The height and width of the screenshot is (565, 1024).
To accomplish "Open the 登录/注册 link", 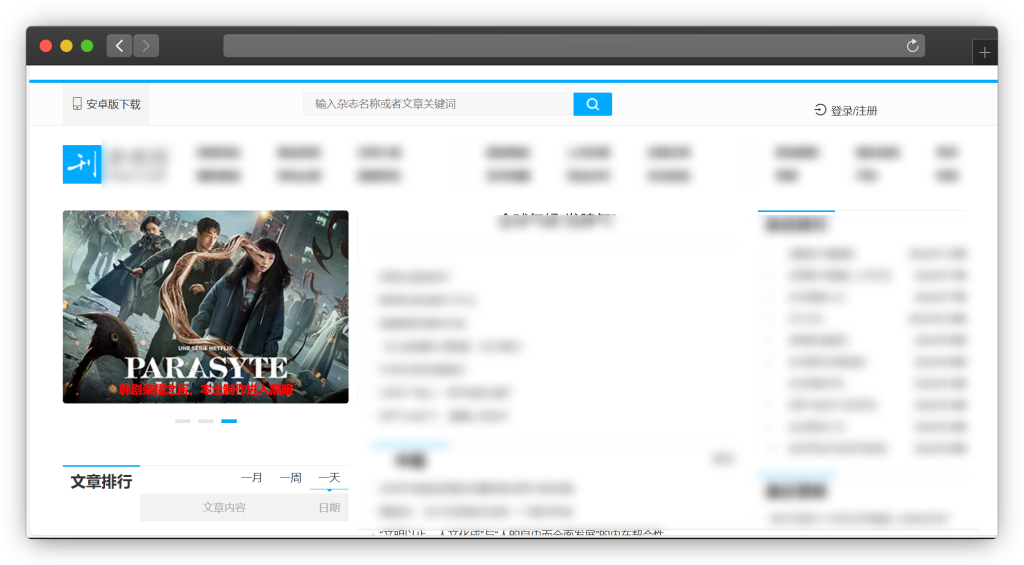I will [854, 111].
